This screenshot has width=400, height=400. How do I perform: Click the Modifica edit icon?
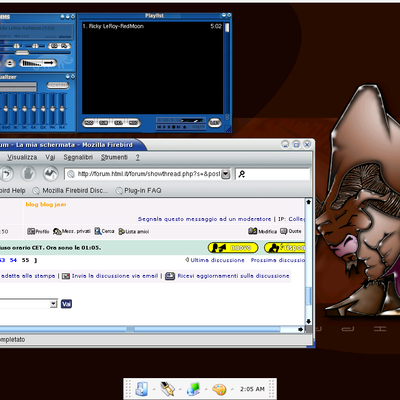click(x=252, y=231)
